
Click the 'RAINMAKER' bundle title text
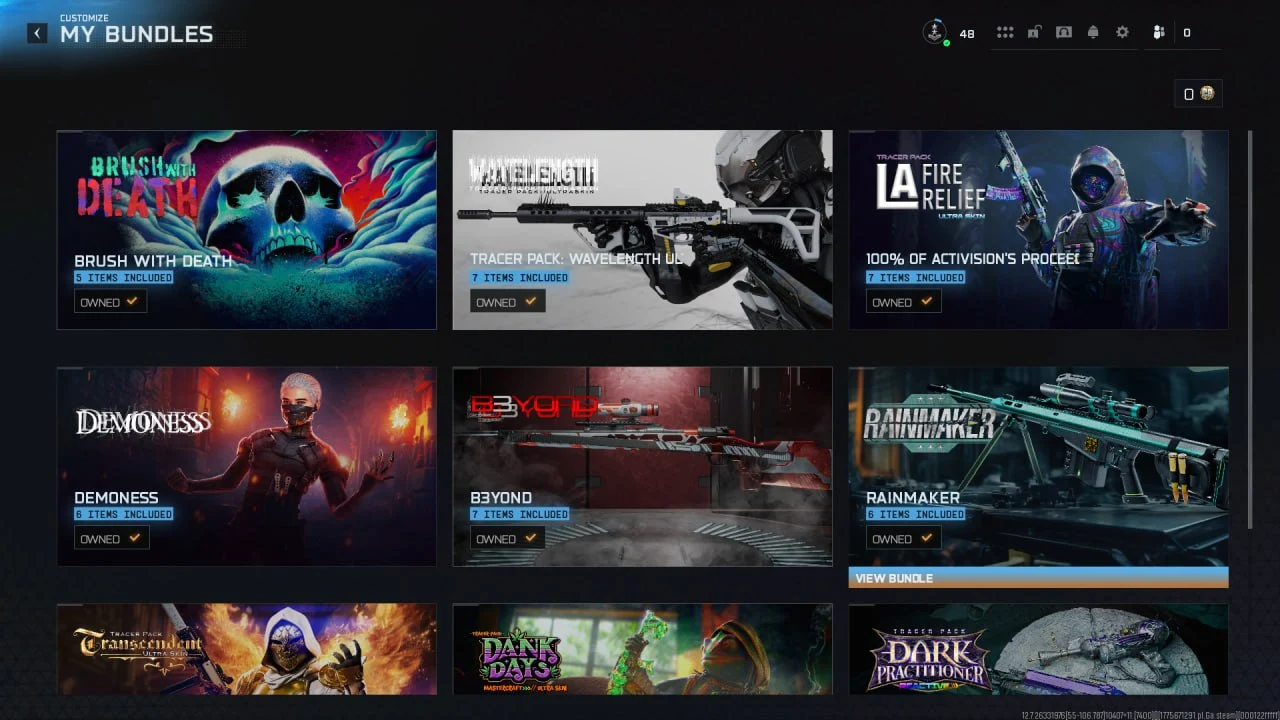coord(913,497)
